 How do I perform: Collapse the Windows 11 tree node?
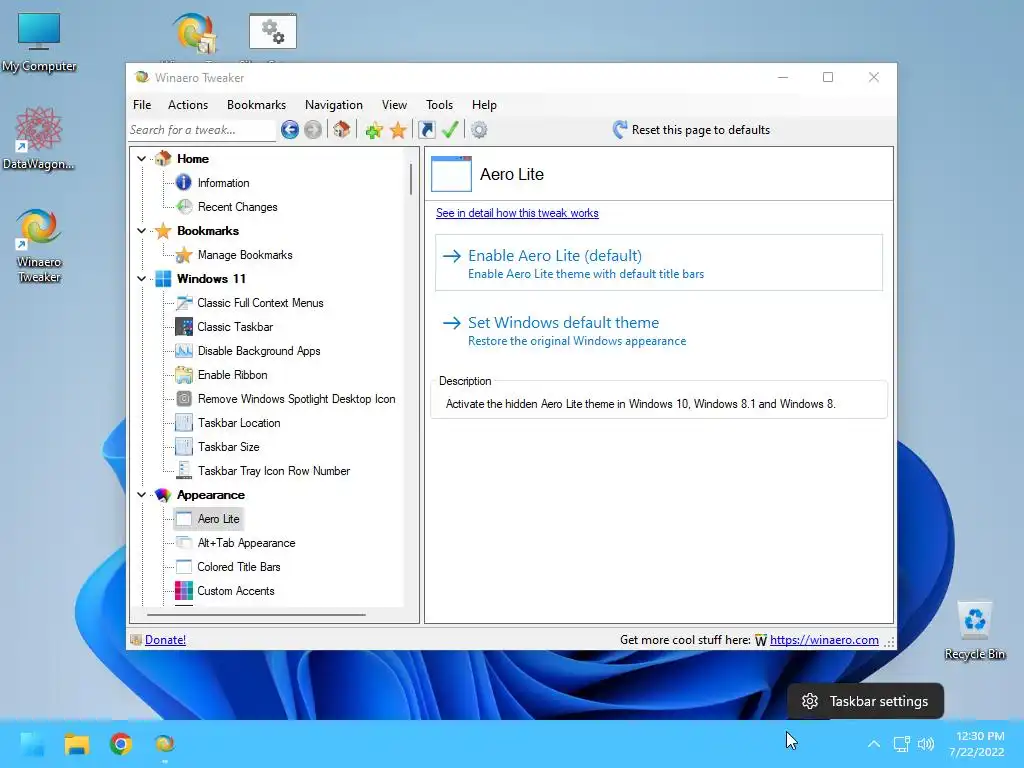141,279
